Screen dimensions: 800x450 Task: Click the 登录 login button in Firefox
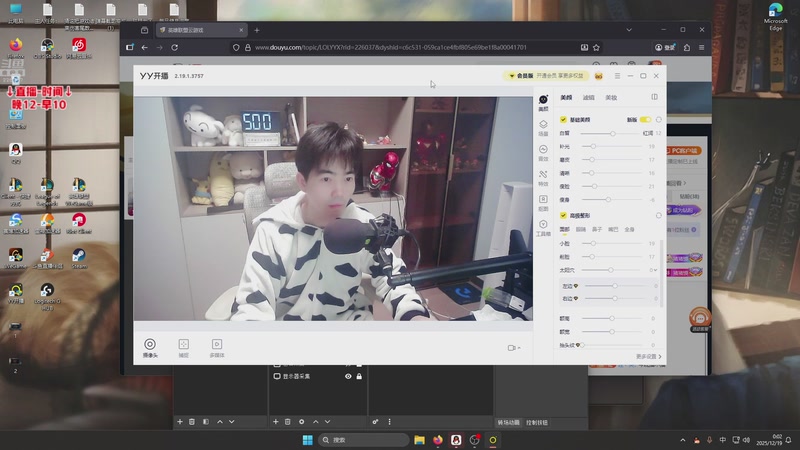click(x=665, y=47)
